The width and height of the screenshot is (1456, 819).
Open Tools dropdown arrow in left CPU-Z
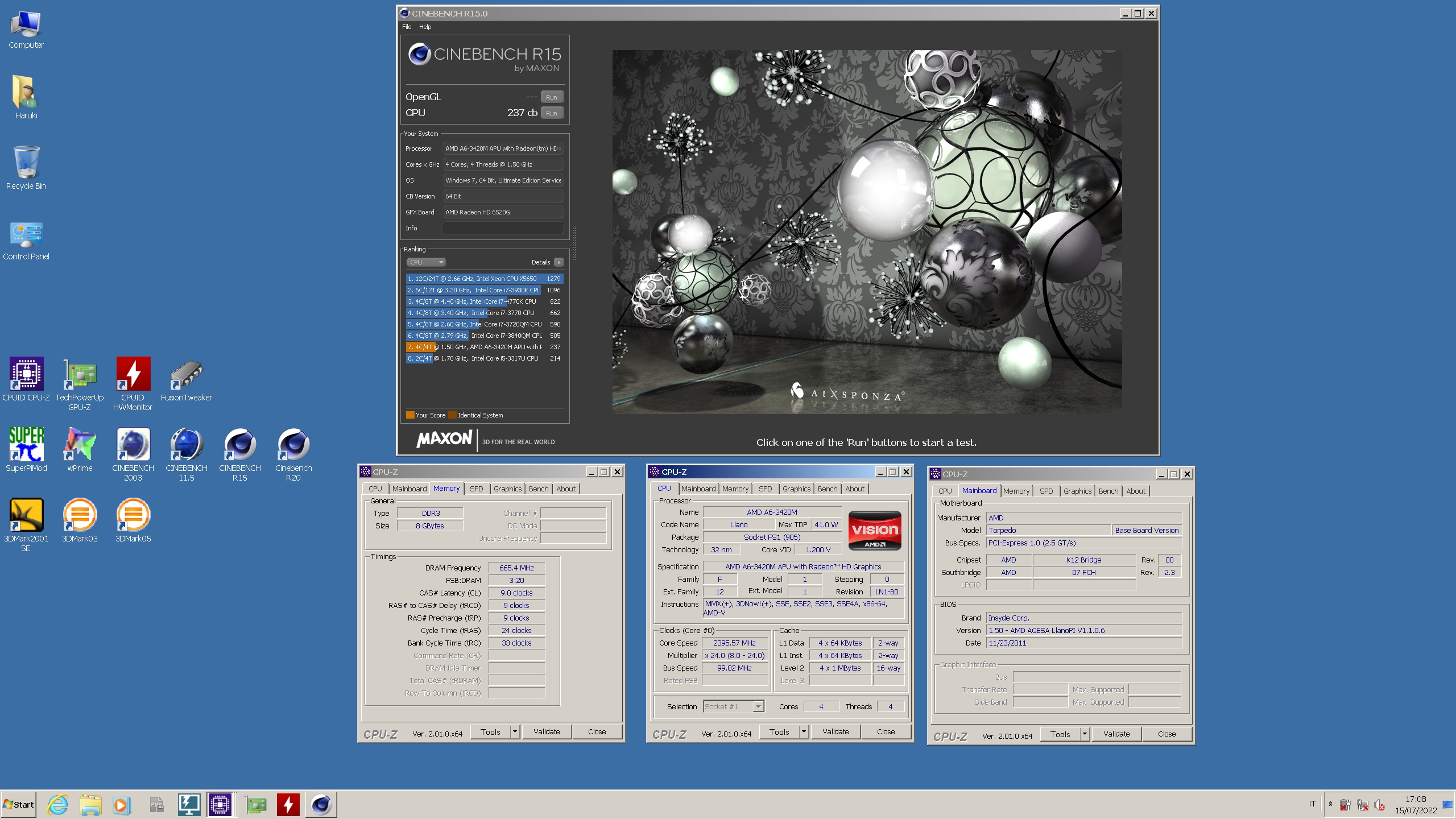[x=515, y=732]
